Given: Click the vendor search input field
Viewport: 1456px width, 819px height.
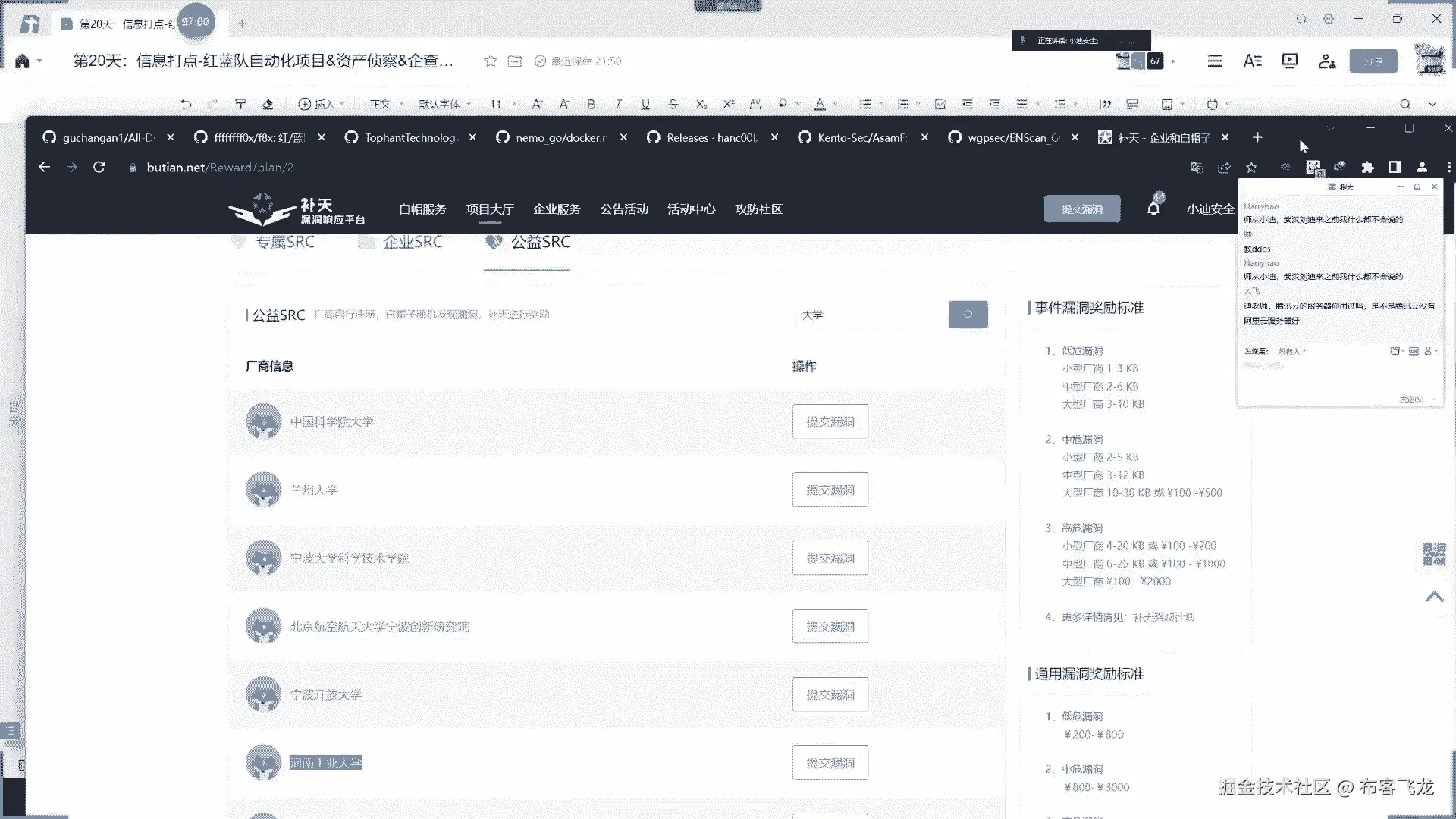Looking at the screenshot, I should click(x=871, y=314).
